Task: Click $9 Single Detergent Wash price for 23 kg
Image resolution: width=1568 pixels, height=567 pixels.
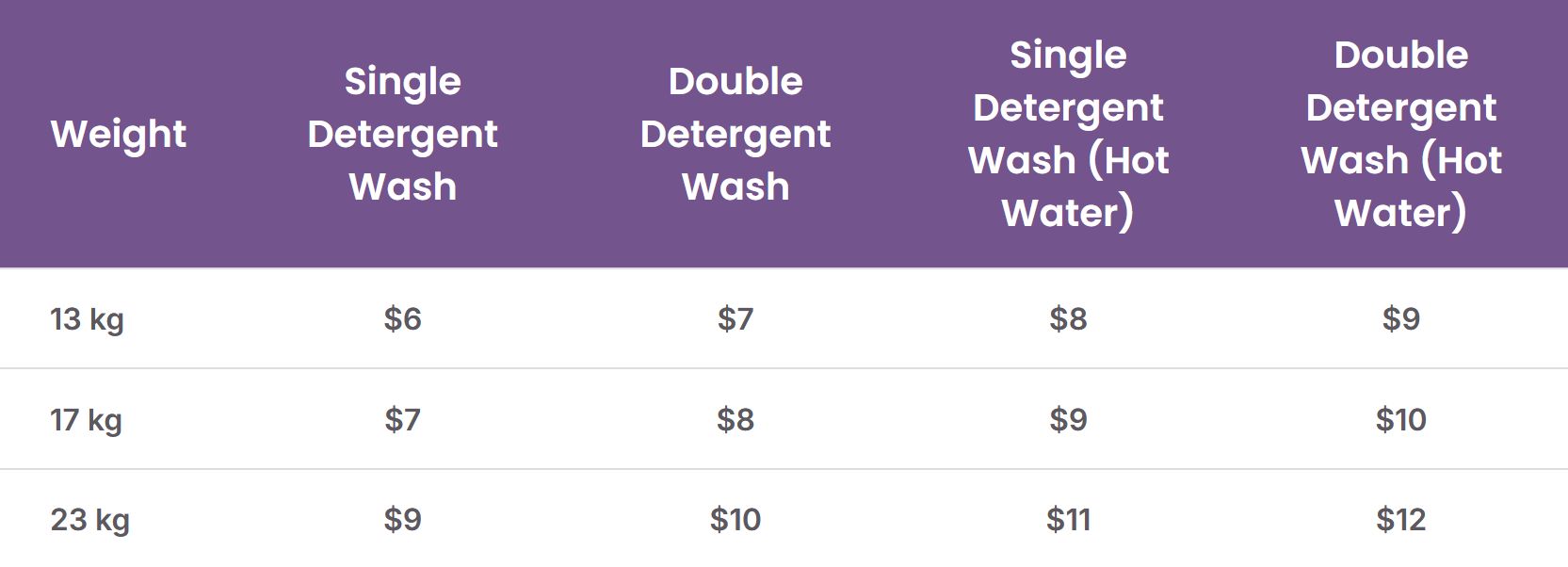Action: coord(403,520)
